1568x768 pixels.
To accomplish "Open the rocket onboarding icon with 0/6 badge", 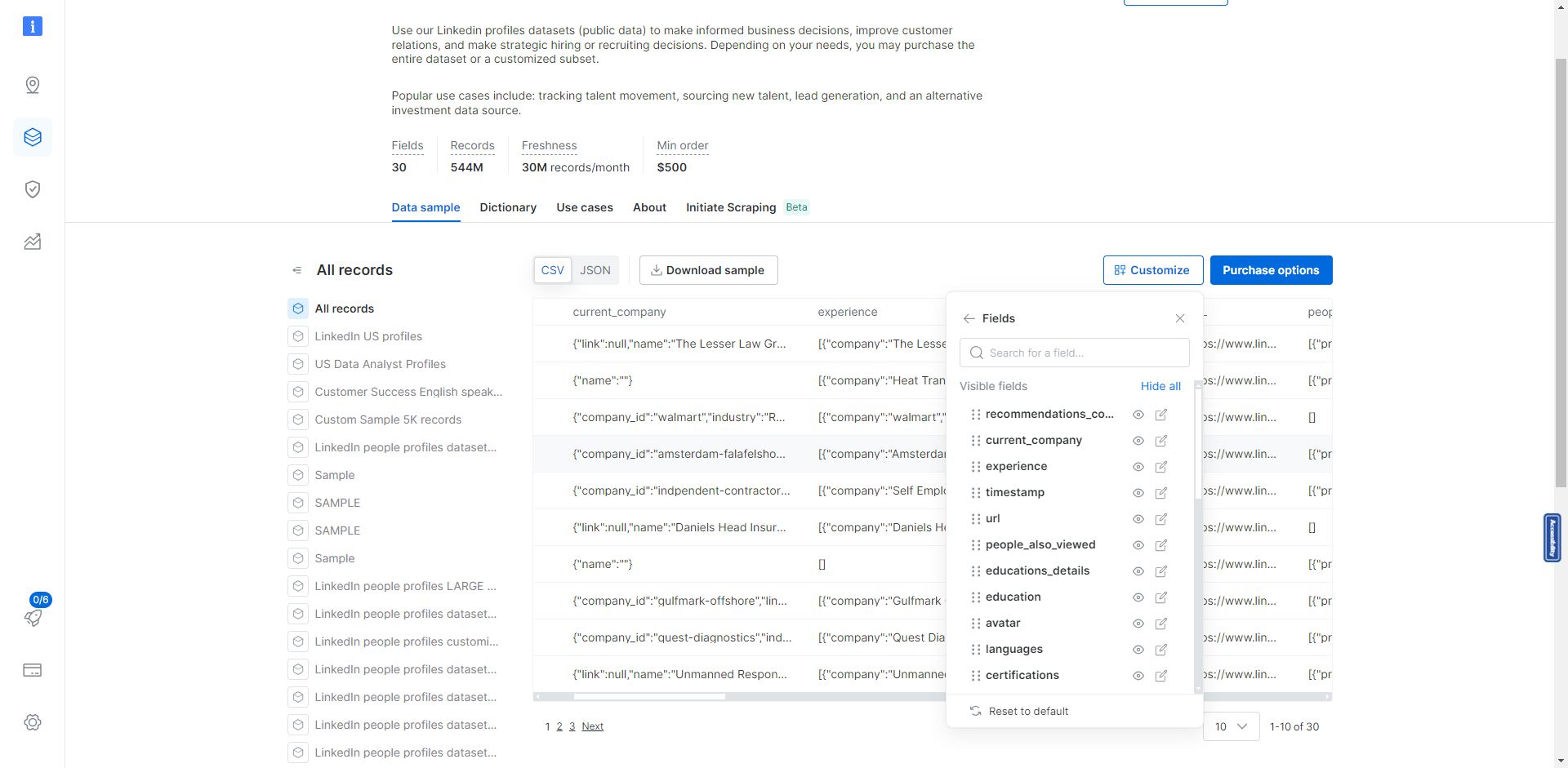I will click(x=33, y=618).
